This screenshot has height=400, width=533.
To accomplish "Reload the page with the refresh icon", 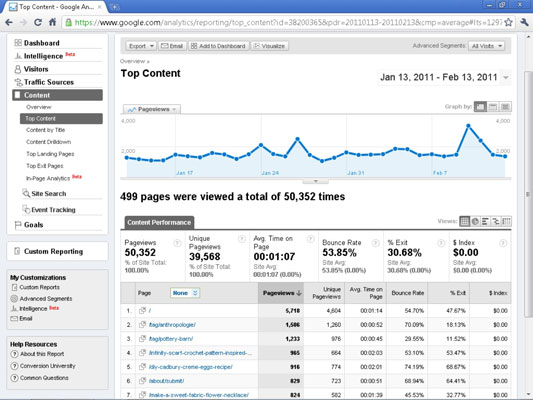I will (x=38, y=22).
